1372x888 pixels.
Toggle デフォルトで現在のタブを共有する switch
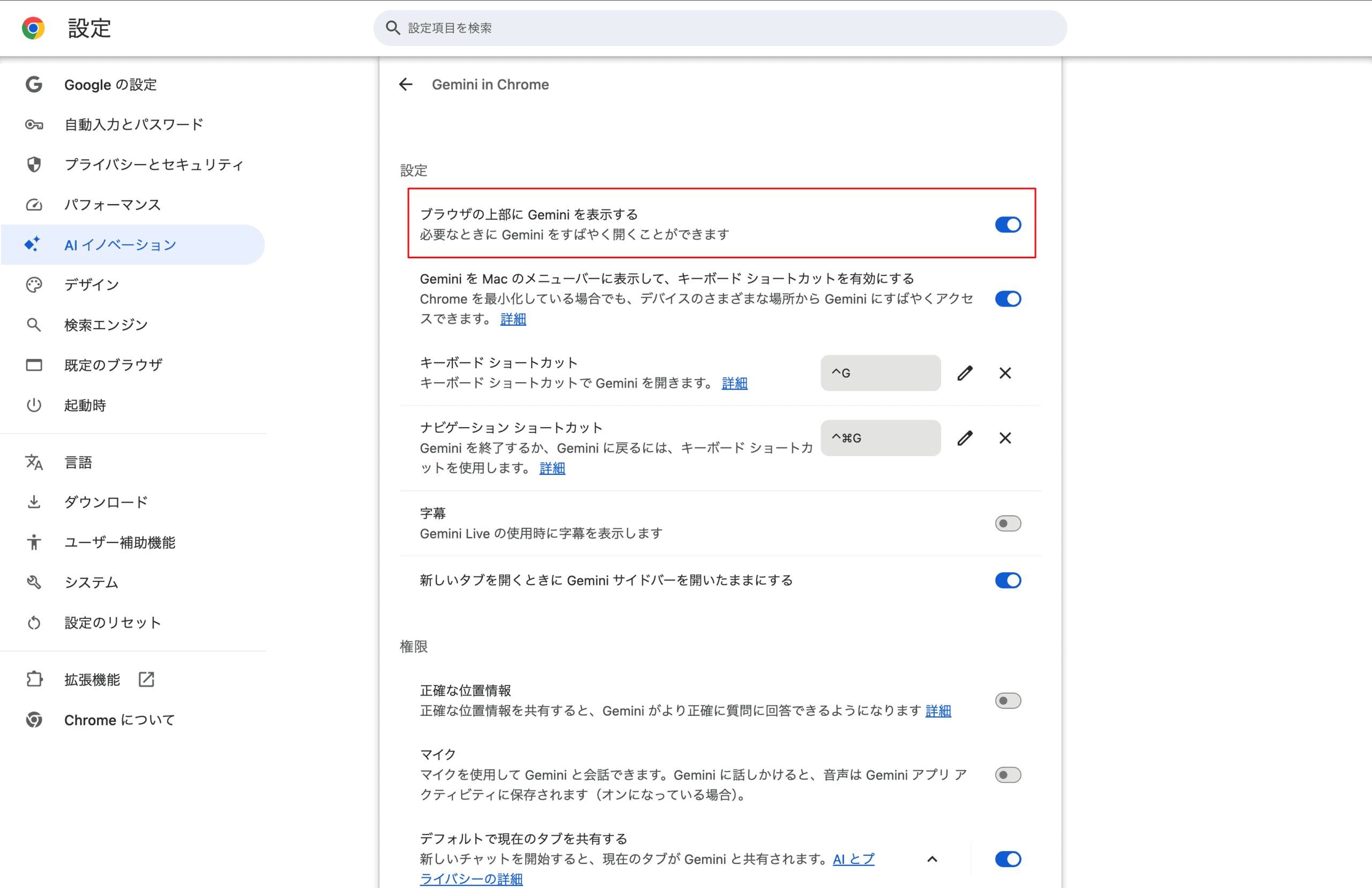(1008, 859)
